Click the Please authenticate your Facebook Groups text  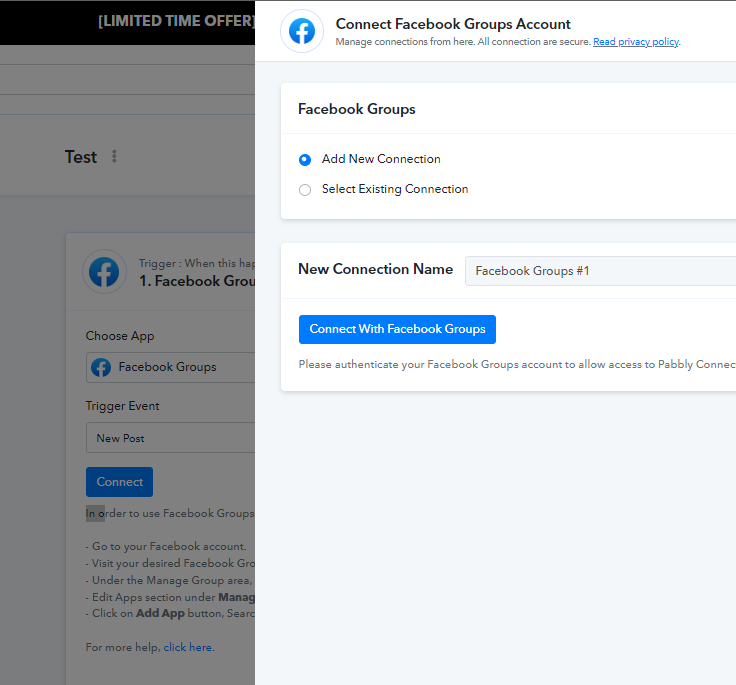pyautogui.click(x=517, y=365)
